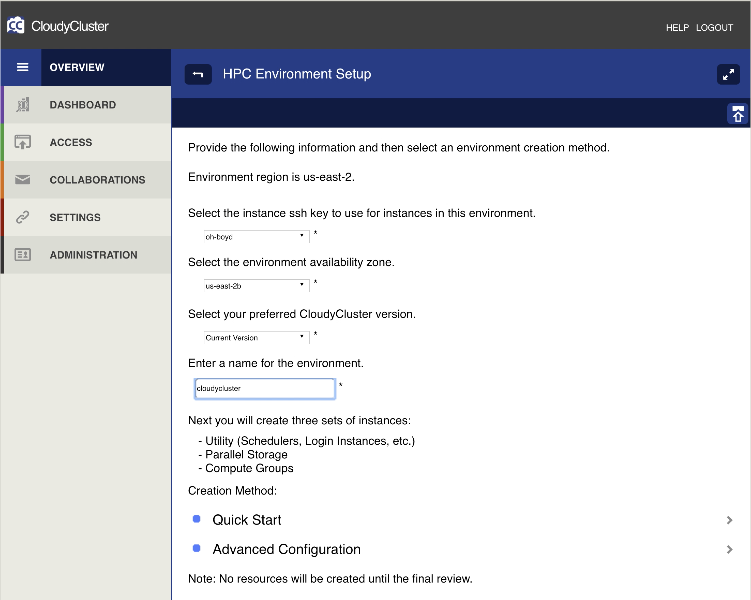Open the COLLABORATIONS menu item
Viewport: 751px width, 600px height.
(x=87, y=180)
